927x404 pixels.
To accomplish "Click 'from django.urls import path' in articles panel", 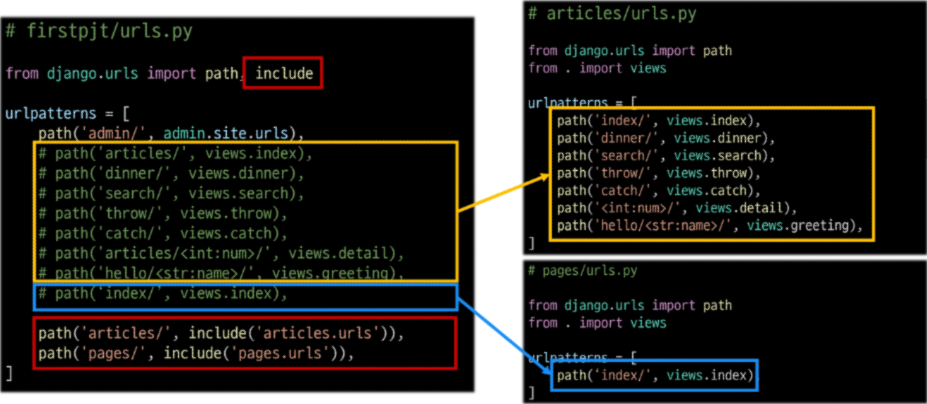I will [x=630, y=51].
